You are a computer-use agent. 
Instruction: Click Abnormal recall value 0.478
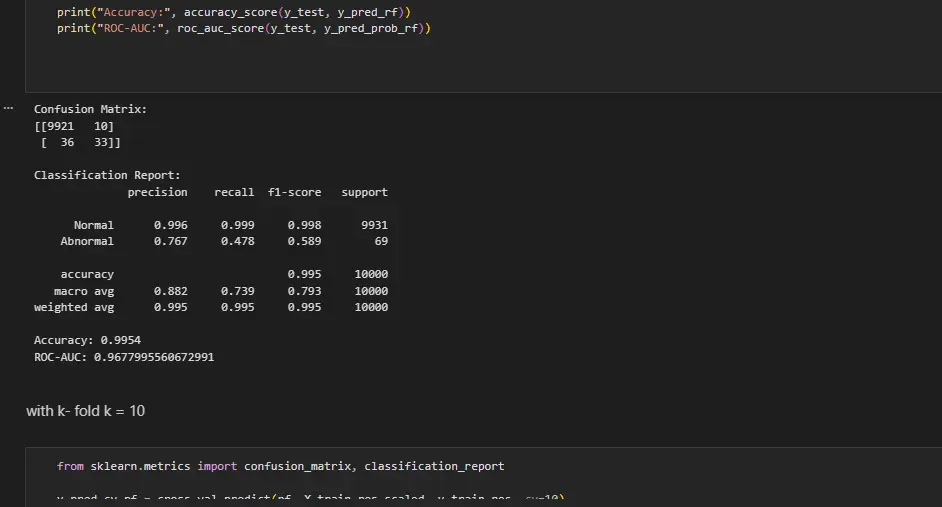(x=237, y=241)
